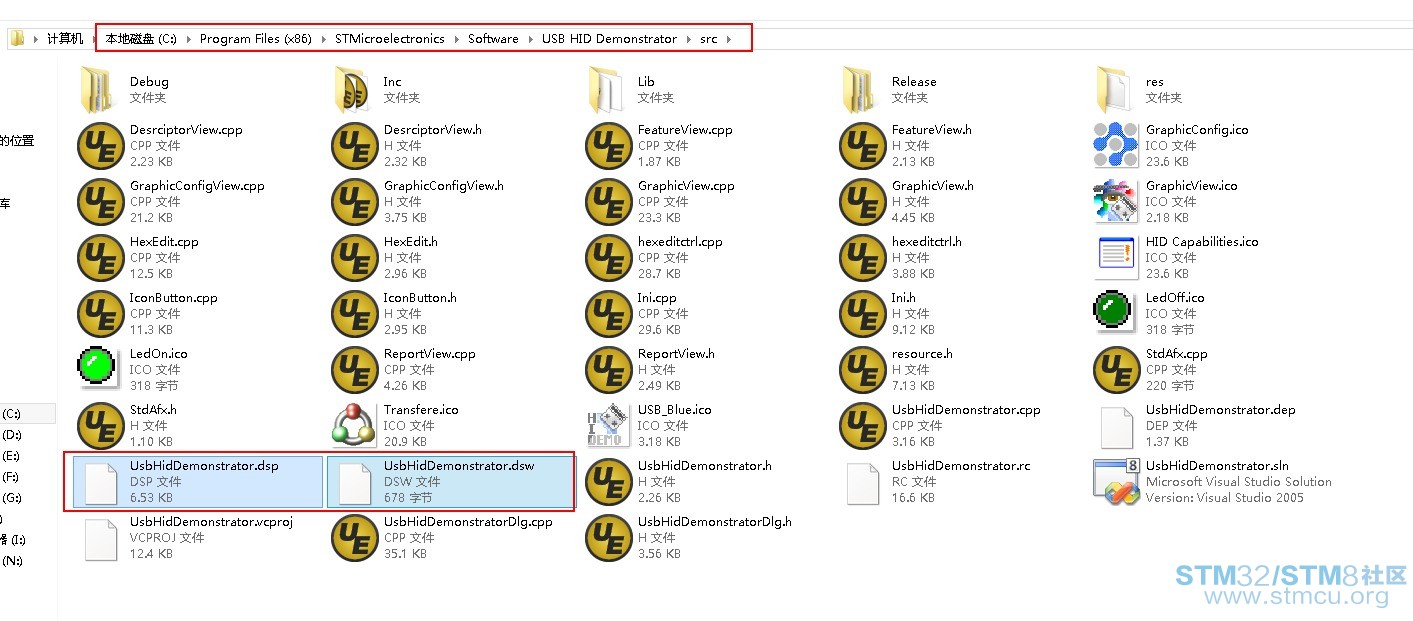Navigate to 计算机 in the address bar

(65, 39)
